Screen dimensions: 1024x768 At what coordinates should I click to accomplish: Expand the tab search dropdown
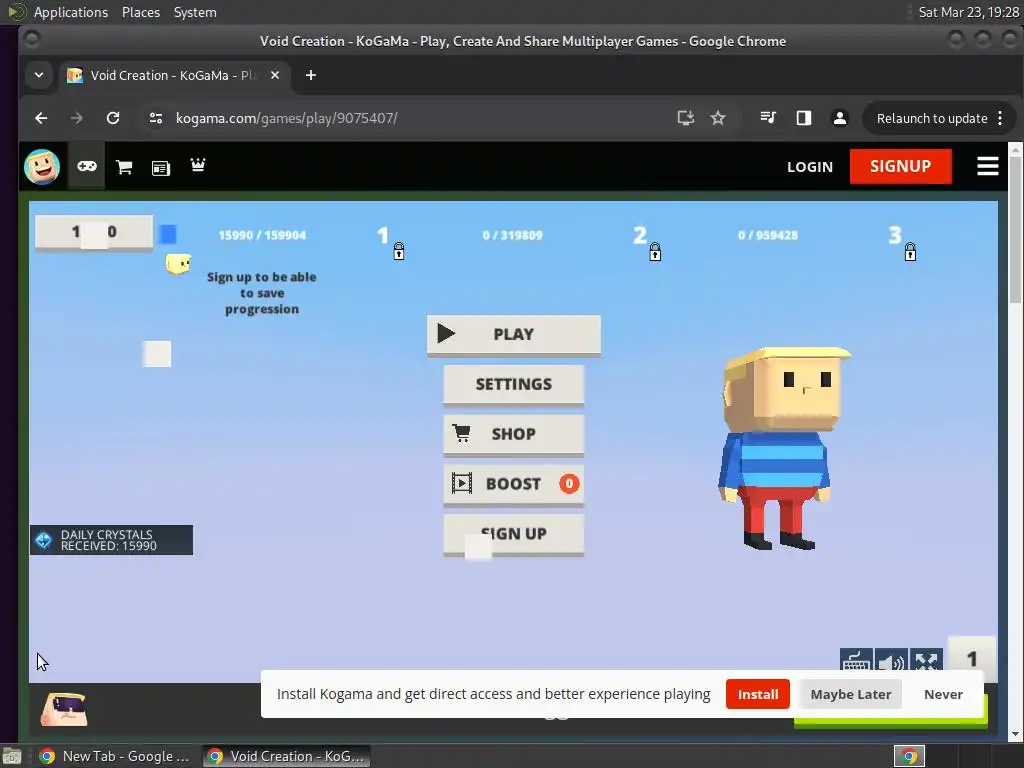pos(39,75)
